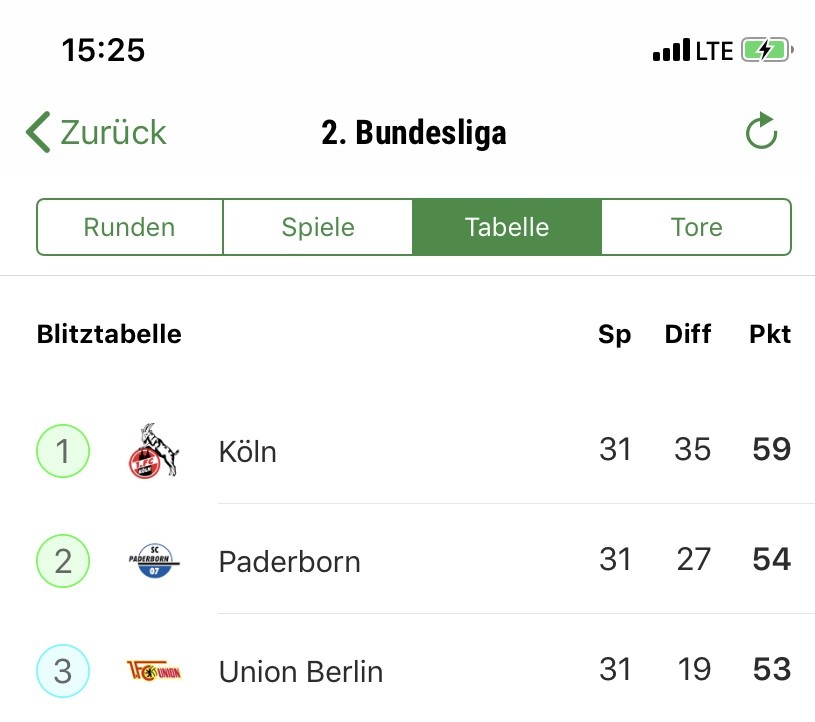Tap the refresh icon
The width and height of the screenshot is (815, 722).
click(761, 130)
